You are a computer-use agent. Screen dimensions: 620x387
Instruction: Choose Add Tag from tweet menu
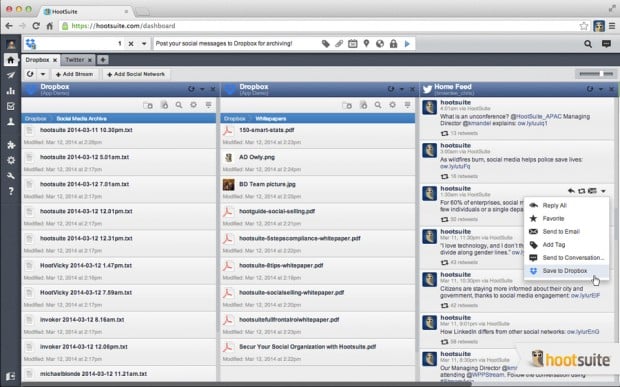[x=566, y=244]
